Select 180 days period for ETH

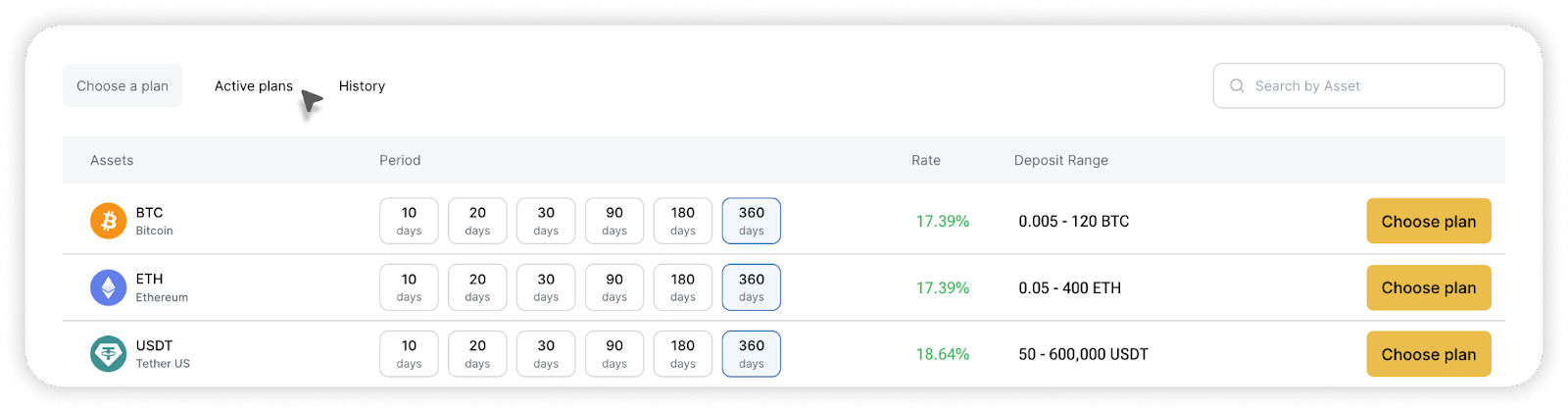(x=683, y=287)
